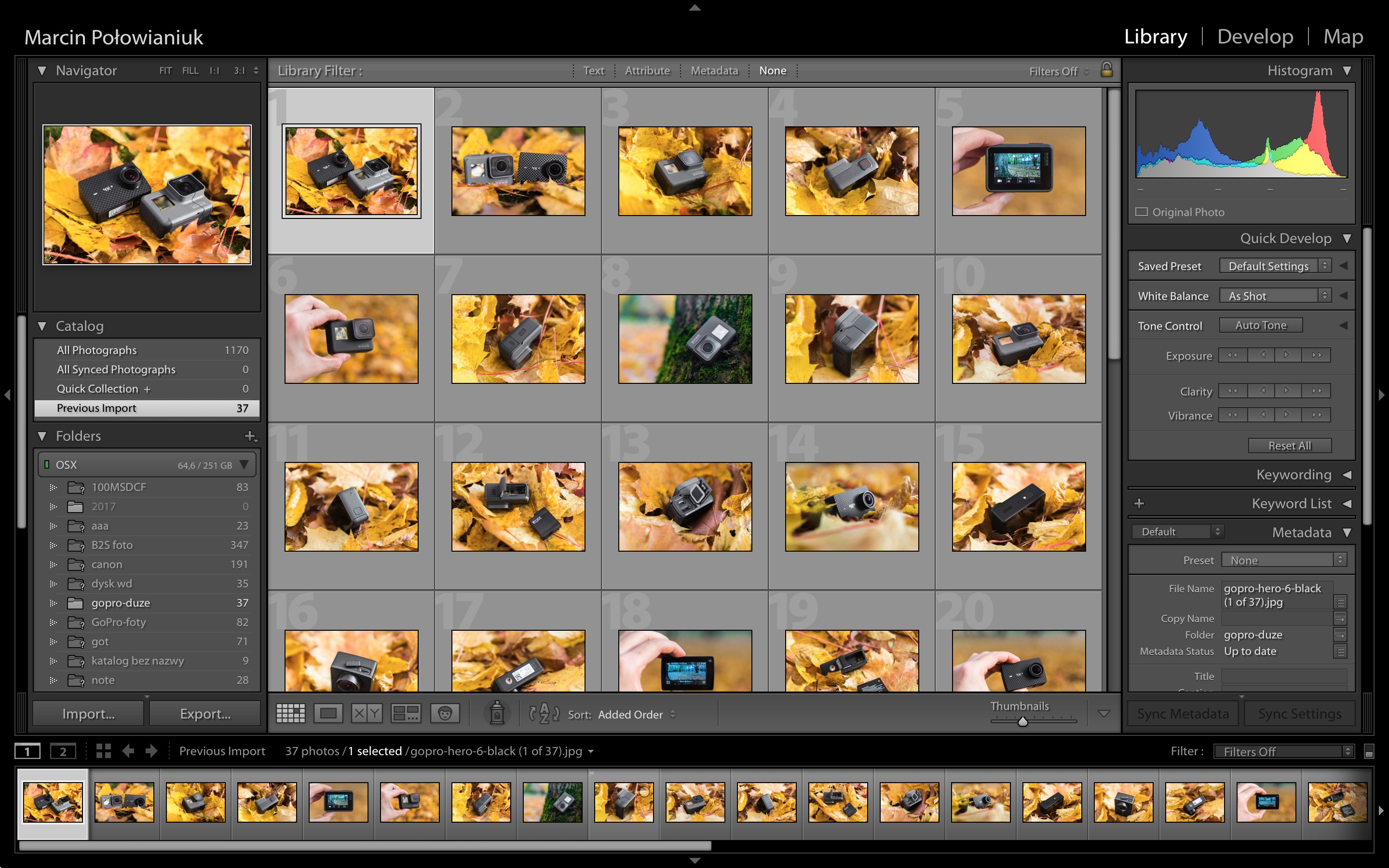Add keyword with plus in Keyword List
Image resolution: width=1389 pixels, height=868 pixels.
click(x=1139, y=503)
